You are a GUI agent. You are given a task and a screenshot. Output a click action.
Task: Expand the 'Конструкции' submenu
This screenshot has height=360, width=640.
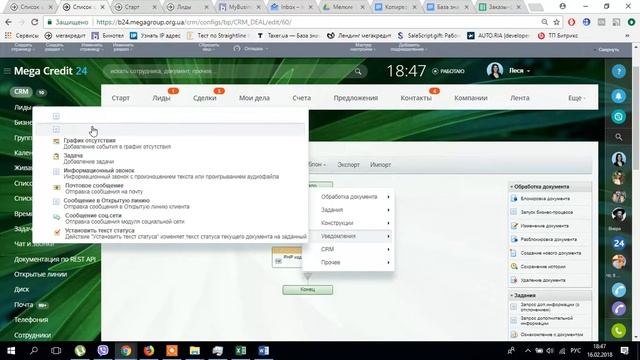(355, 223)
